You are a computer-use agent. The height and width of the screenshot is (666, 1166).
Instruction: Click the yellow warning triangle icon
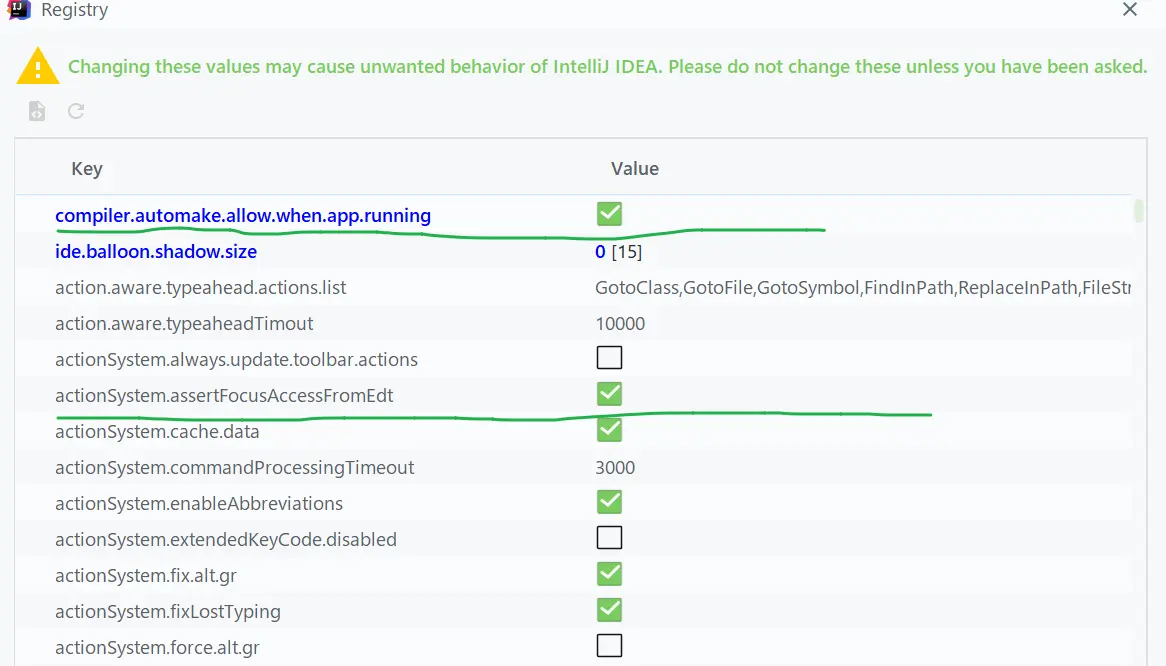[x=38, y=67]
